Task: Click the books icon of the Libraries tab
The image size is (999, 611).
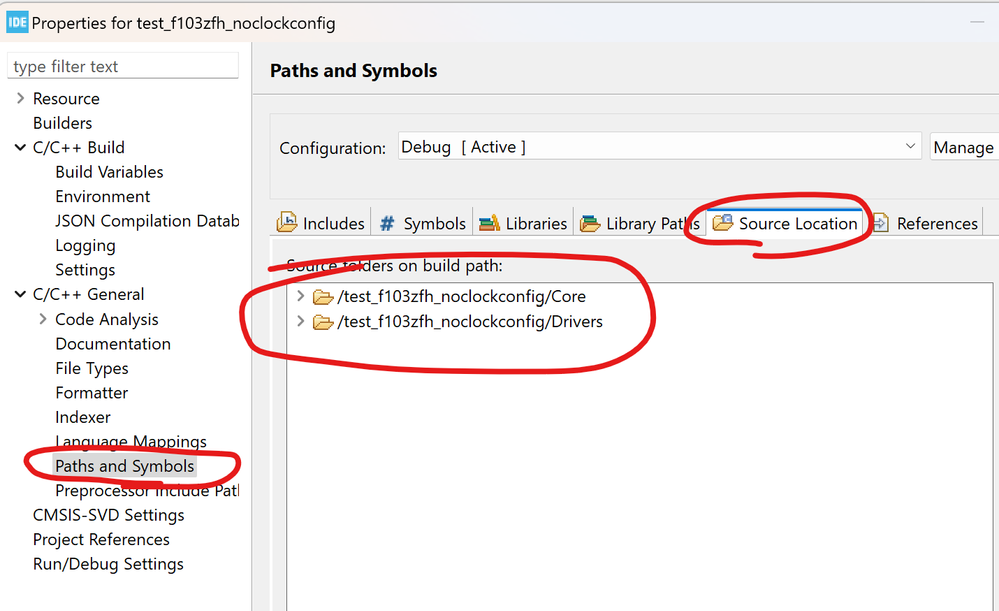Action: click(x=489, y=223)
